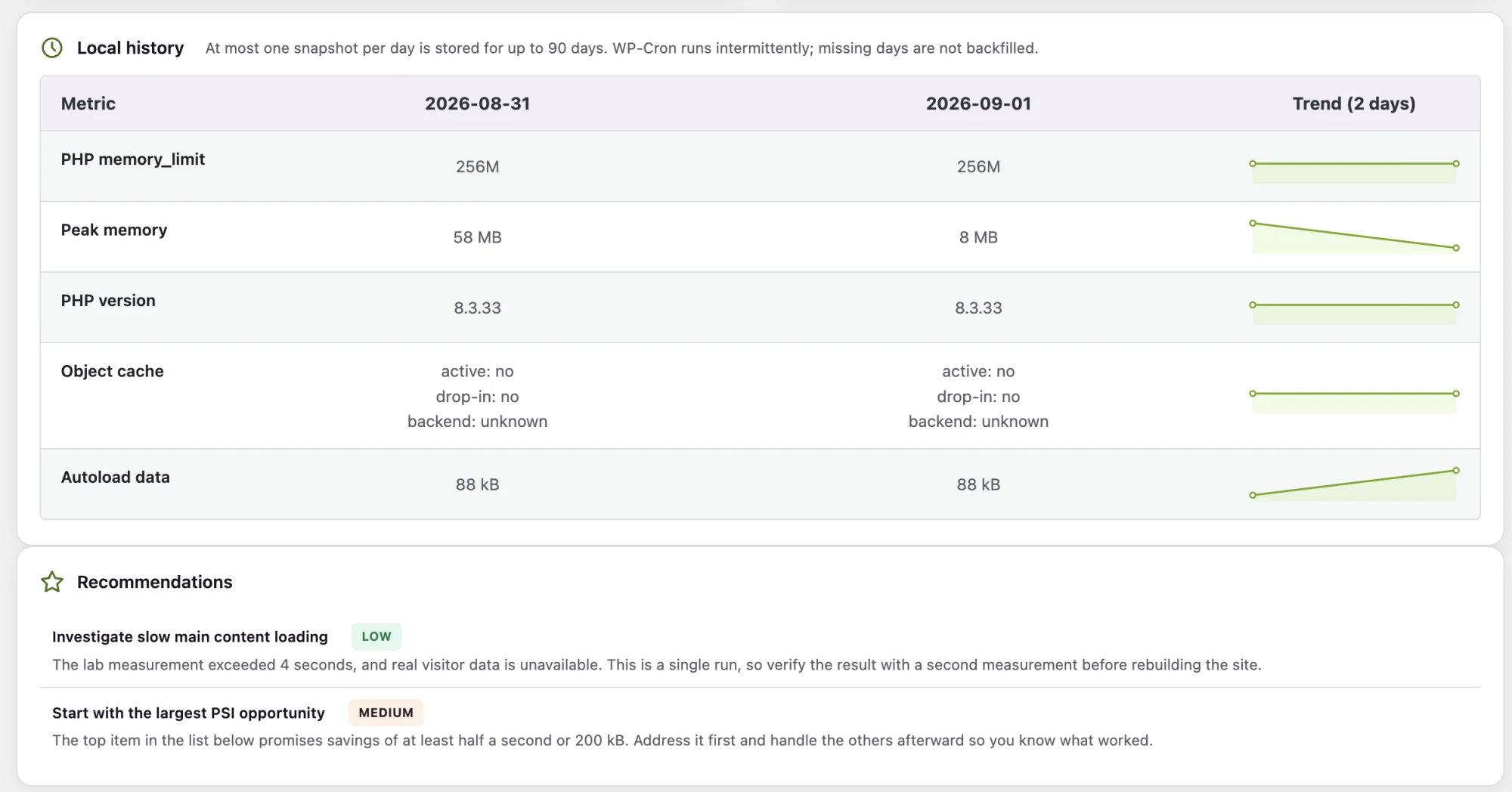Click the MEDIUM priority badge

(x=386, y=713)
